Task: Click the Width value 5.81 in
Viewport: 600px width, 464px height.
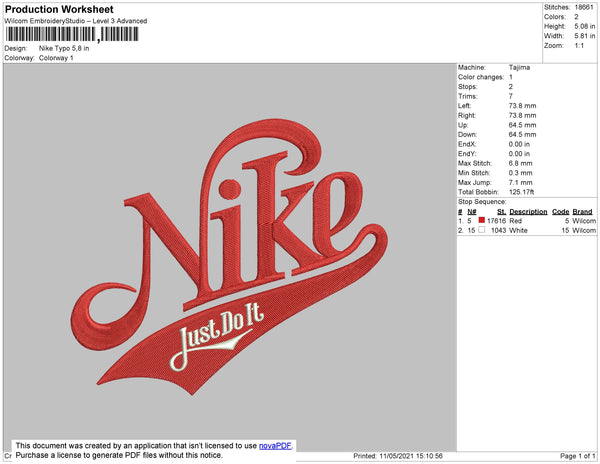Action: coord(584,36)
